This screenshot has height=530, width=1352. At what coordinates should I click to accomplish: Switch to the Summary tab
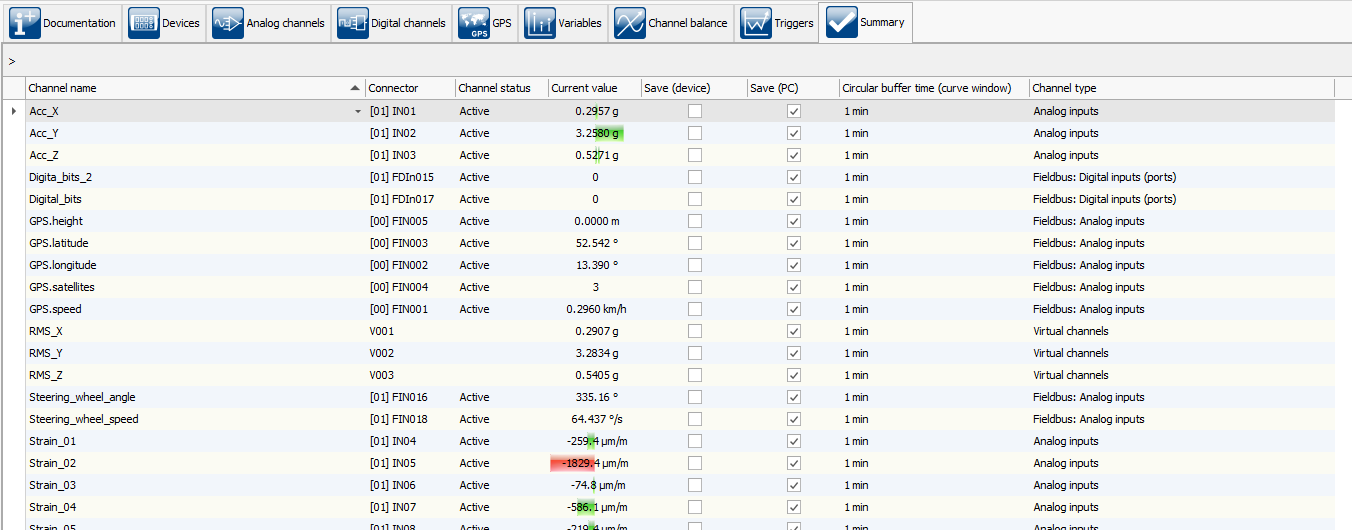click(866, 22)
